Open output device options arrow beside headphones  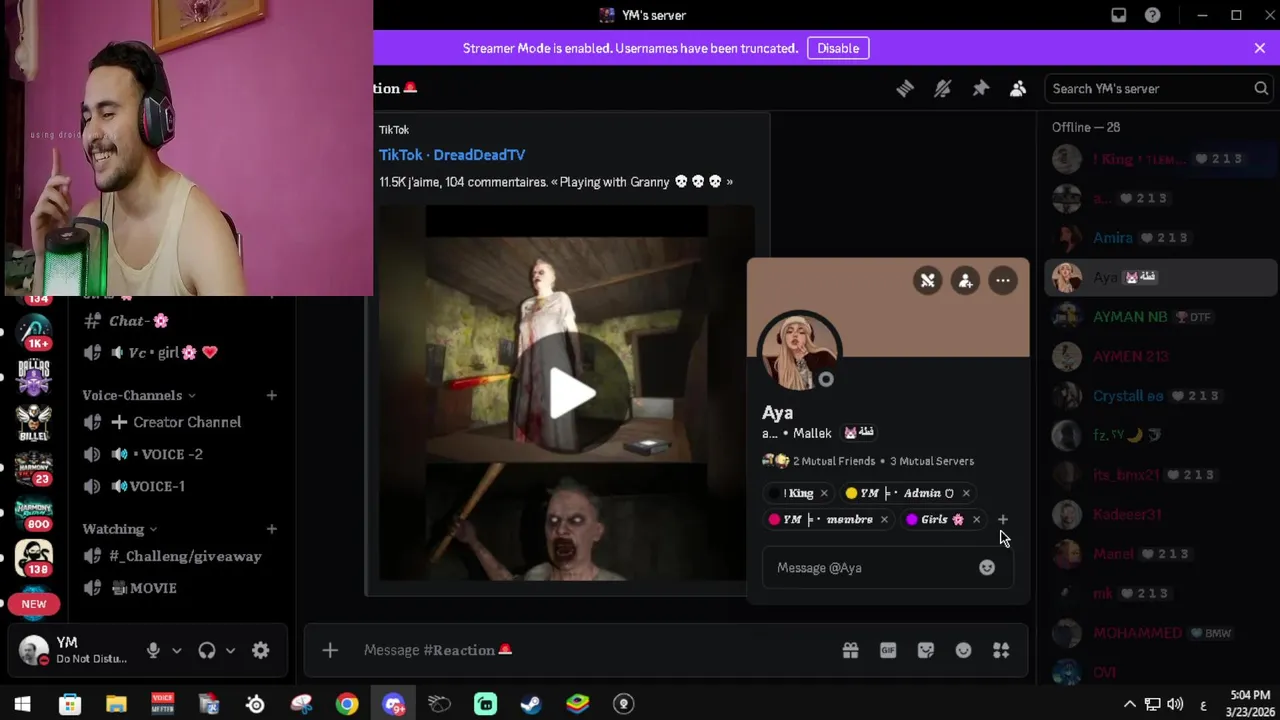pyautogui.click(x=230, y=650)
